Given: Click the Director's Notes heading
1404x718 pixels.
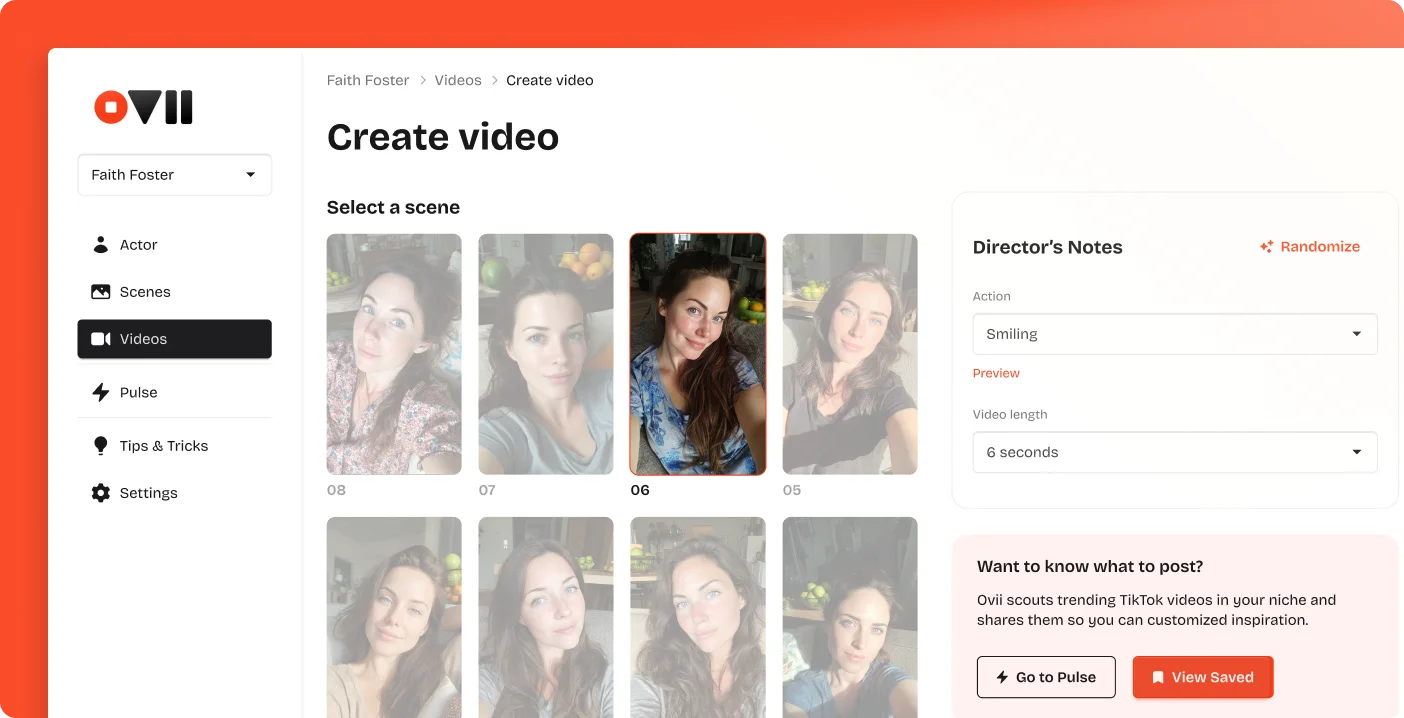Looking at the screenshot, I should [1048, 247].
